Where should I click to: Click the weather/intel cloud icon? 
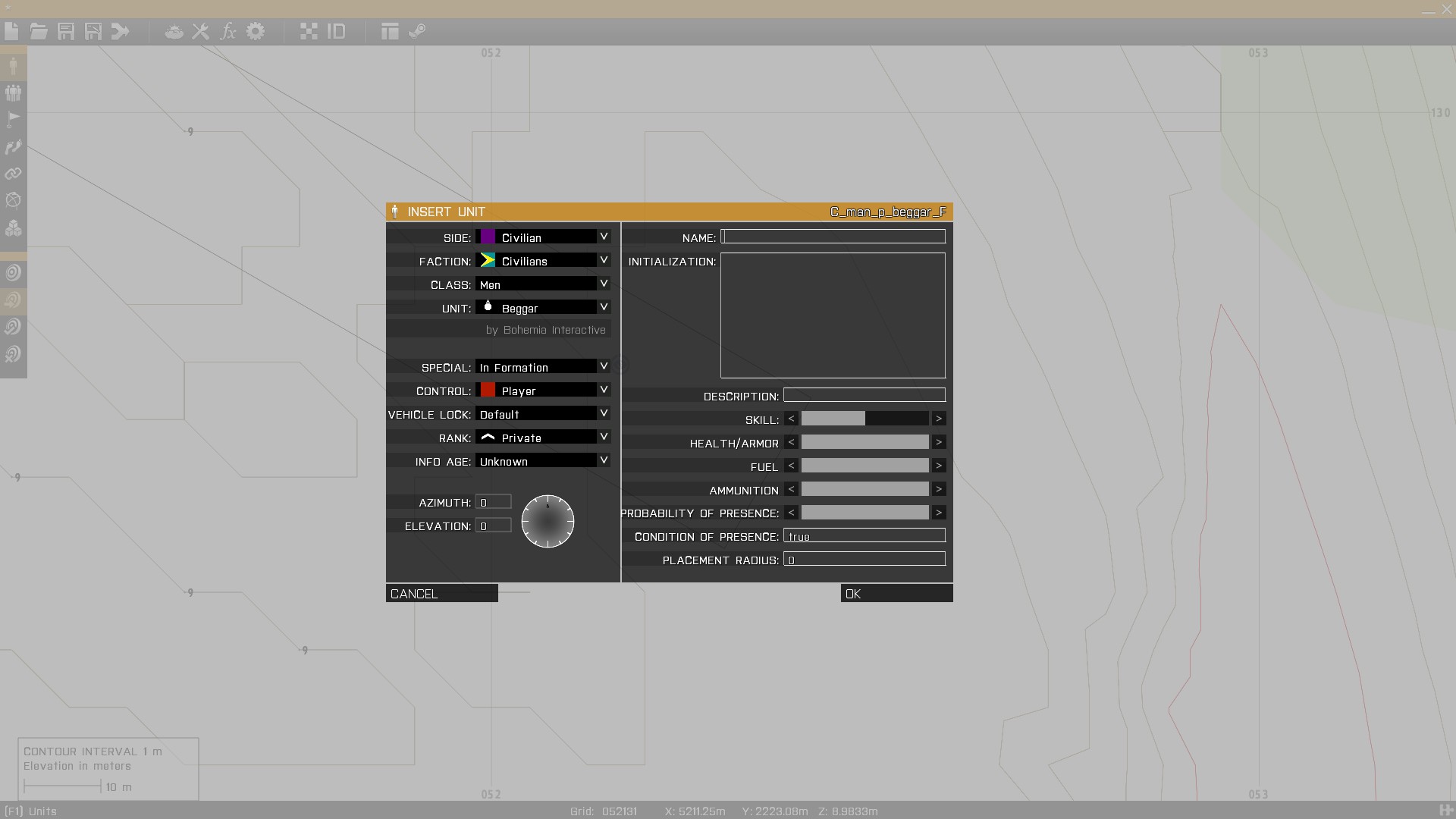point(174,31)
